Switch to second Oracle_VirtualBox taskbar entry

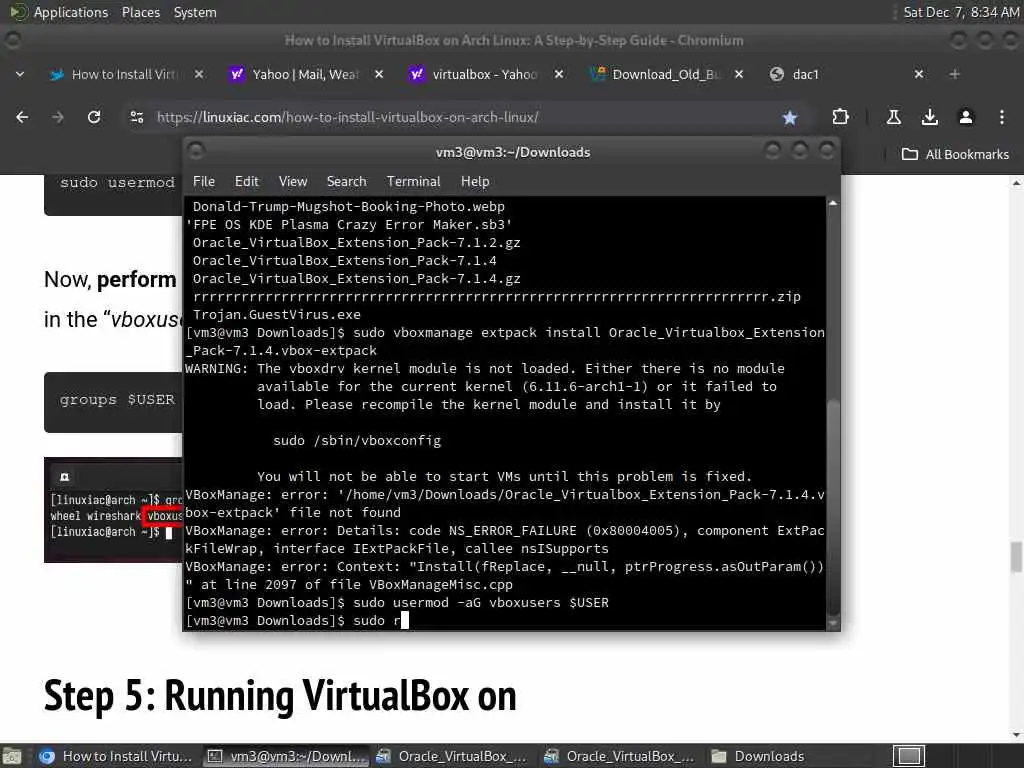pos(620,756)
